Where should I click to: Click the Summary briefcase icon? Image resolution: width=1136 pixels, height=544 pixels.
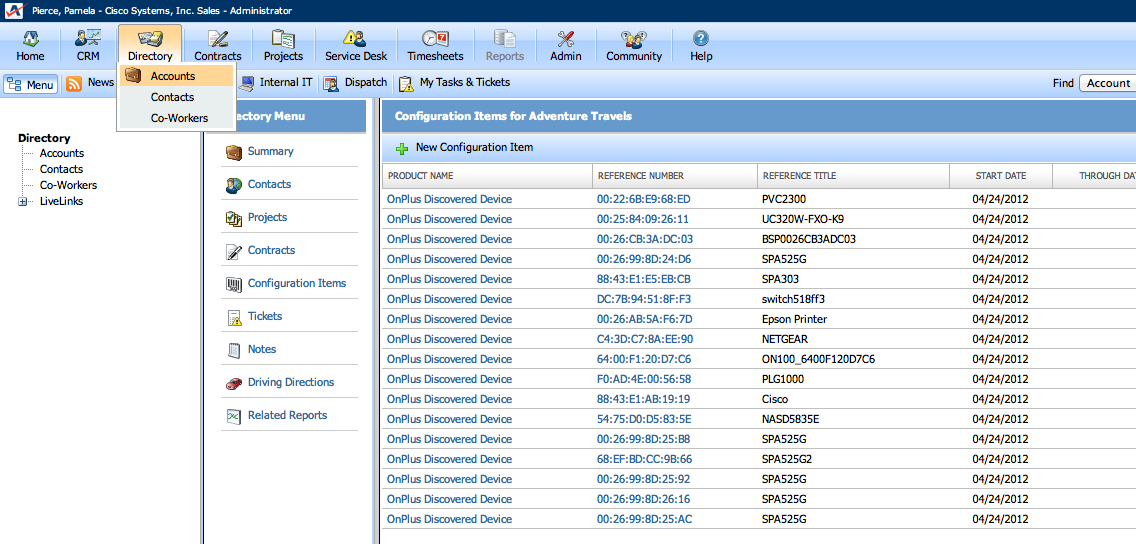(233, 152)
